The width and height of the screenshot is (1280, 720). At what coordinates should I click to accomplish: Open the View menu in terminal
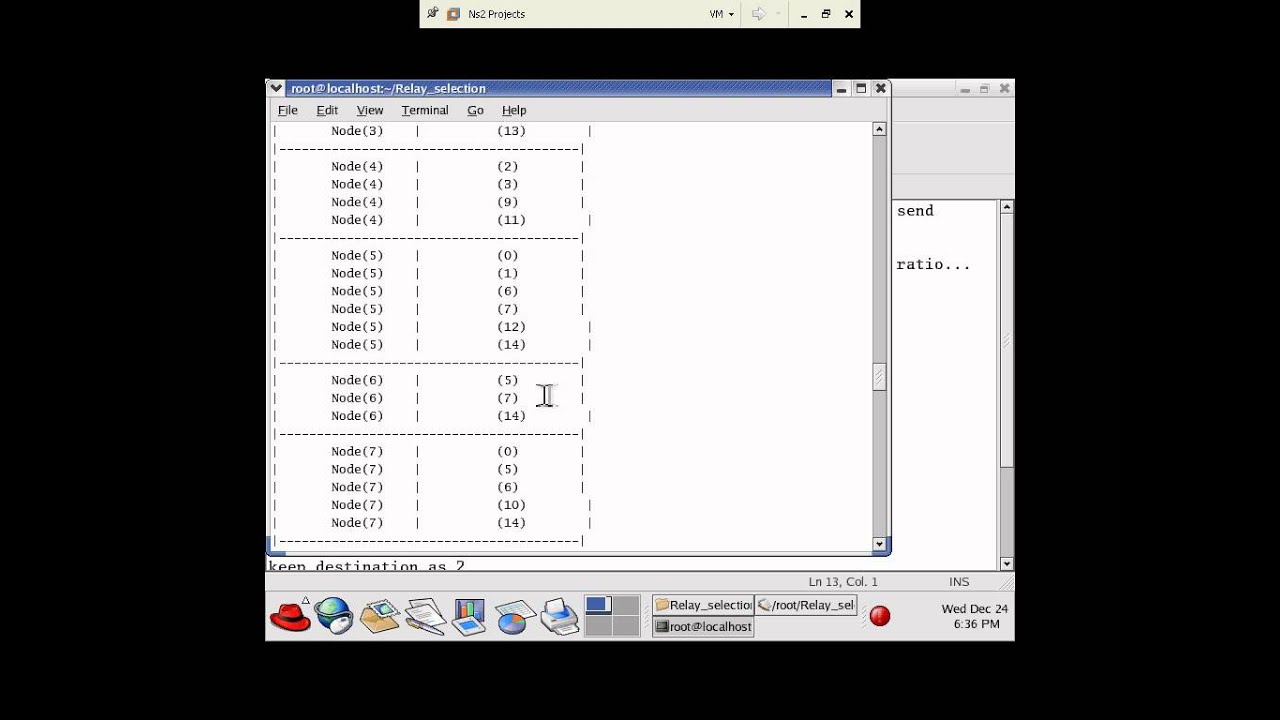[370, 110]
